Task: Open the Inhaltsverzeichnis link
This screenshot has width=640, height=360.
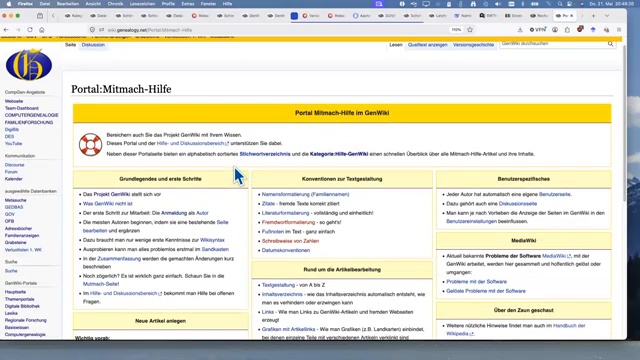Action: pyautogui.click(x=282, y=294)
